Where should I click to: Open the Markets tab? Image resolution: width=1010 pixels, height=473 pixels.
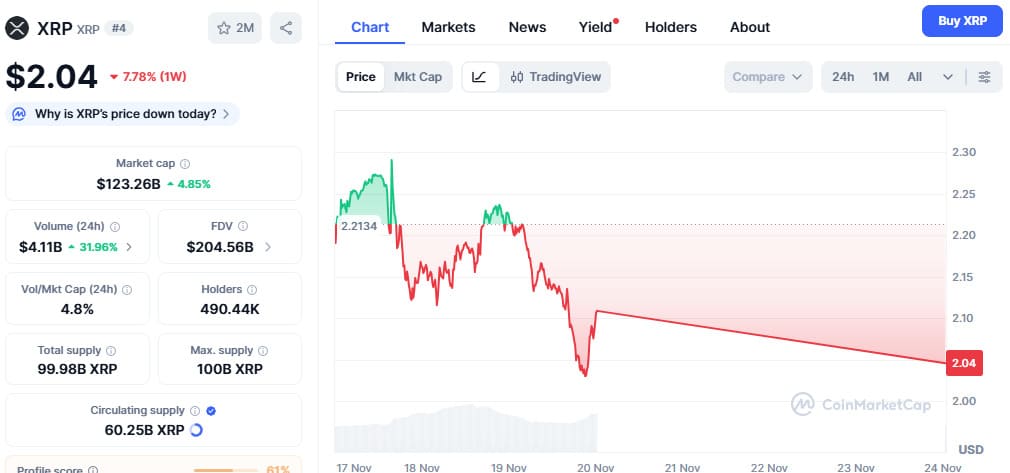pos(448,27)
